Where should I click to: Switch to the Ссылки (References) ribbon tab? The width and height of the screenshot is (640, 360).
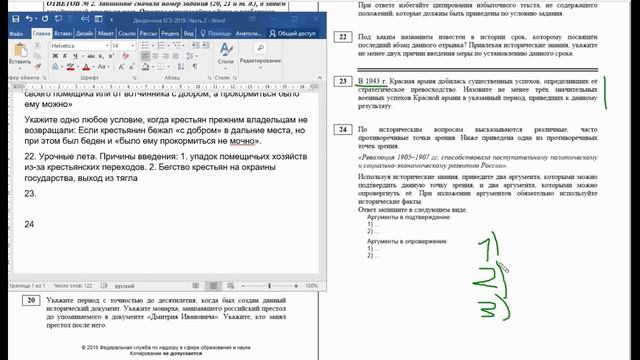[127, 33]
